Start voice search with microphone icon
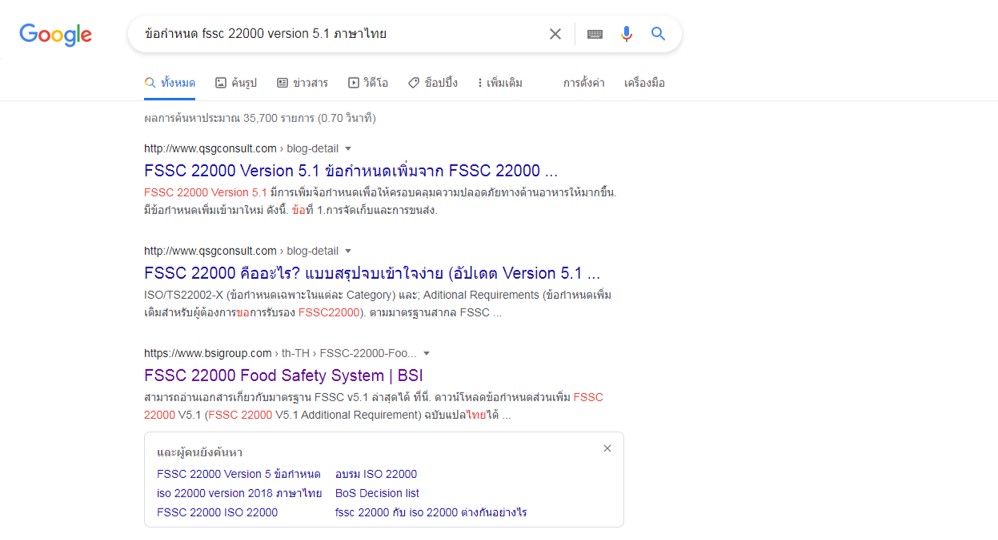 point(626,34)
